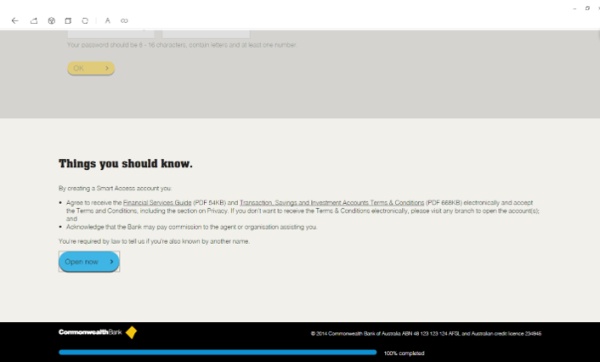Click the chevron inside the OK button
This screenshot has width=600, height=362.
point(107,68)
